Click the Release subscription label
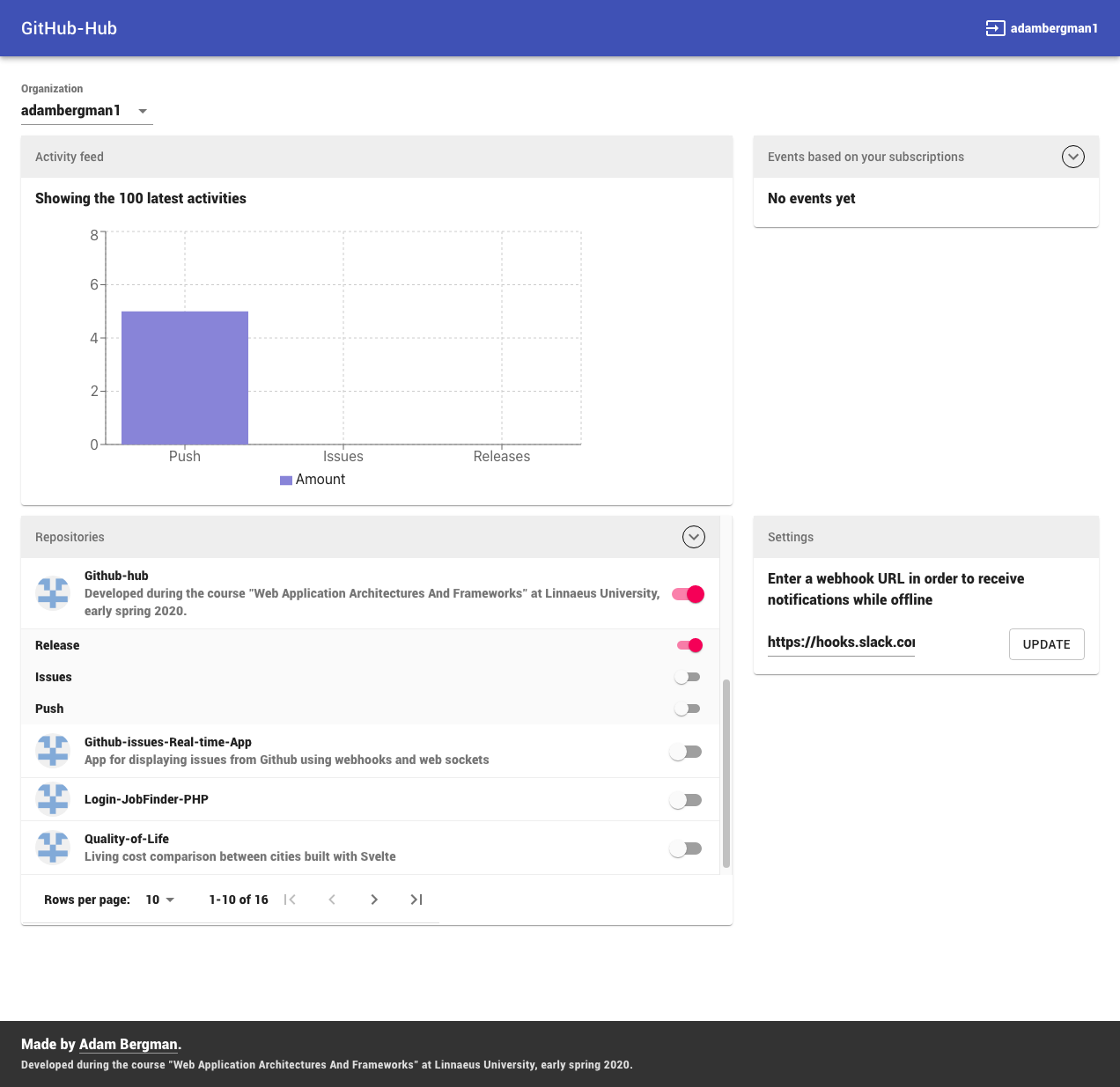Viewport: 1120px width, 1087px height. point(57,645)
